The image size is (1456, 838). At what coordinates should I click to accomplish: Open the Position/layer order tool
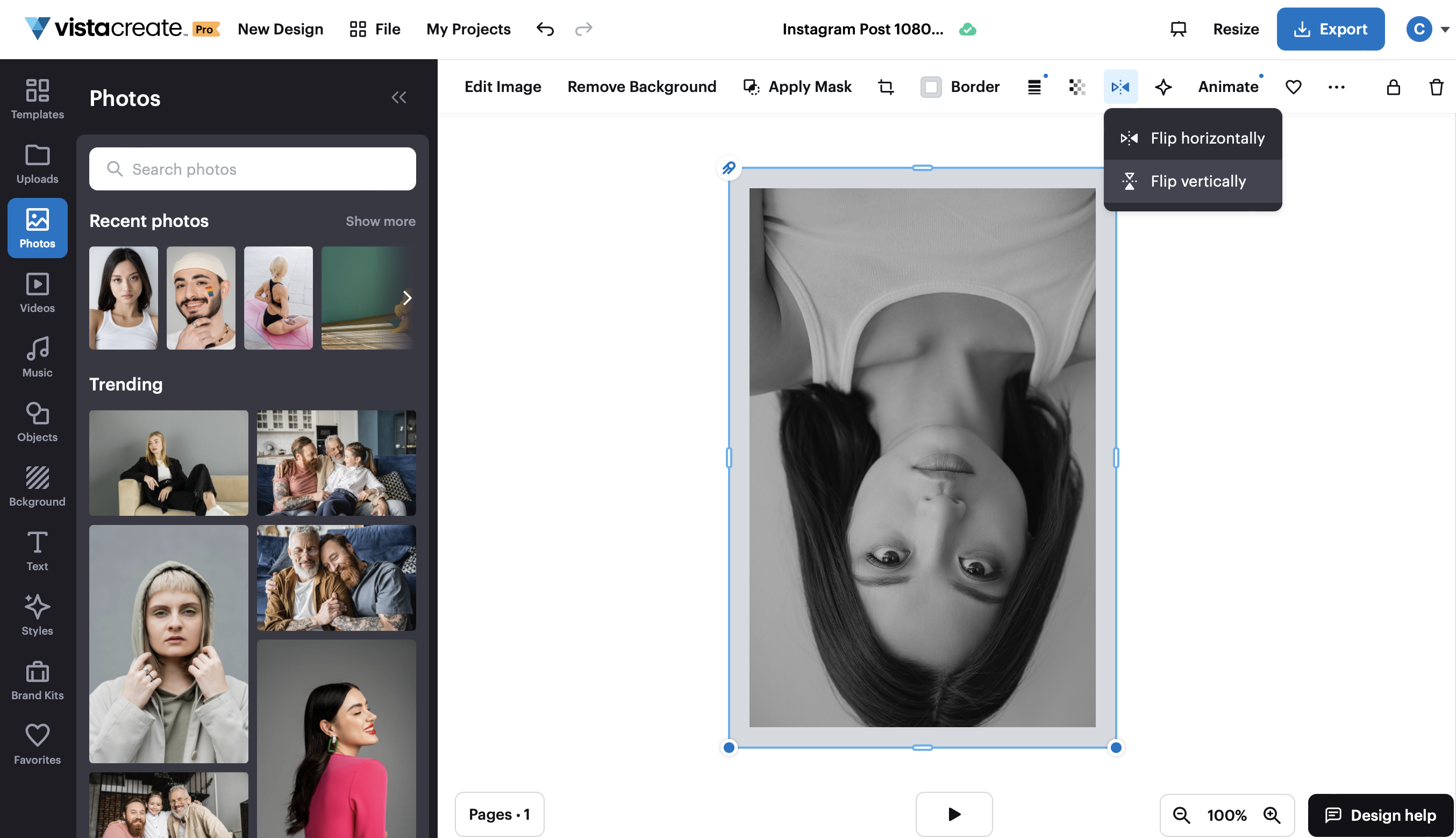tap(1035, 87)
